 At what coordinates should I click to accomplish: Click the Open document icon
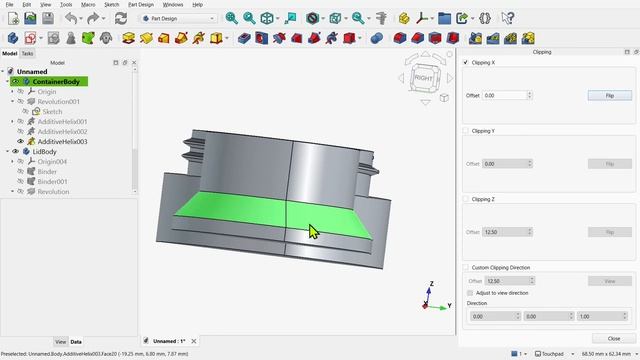30,18
